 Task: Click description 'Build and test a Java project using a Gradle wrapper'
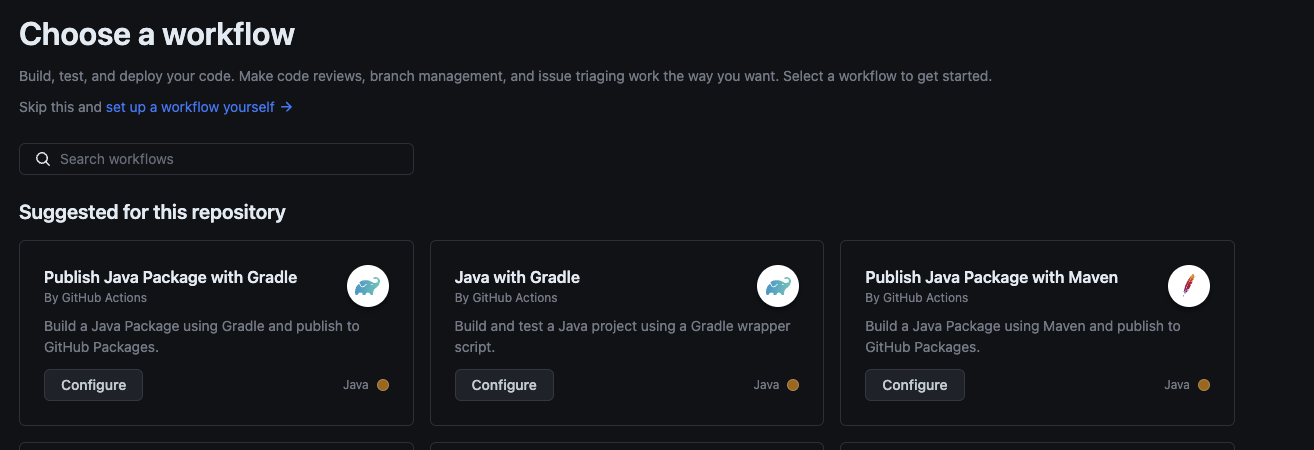coord(623,337)
